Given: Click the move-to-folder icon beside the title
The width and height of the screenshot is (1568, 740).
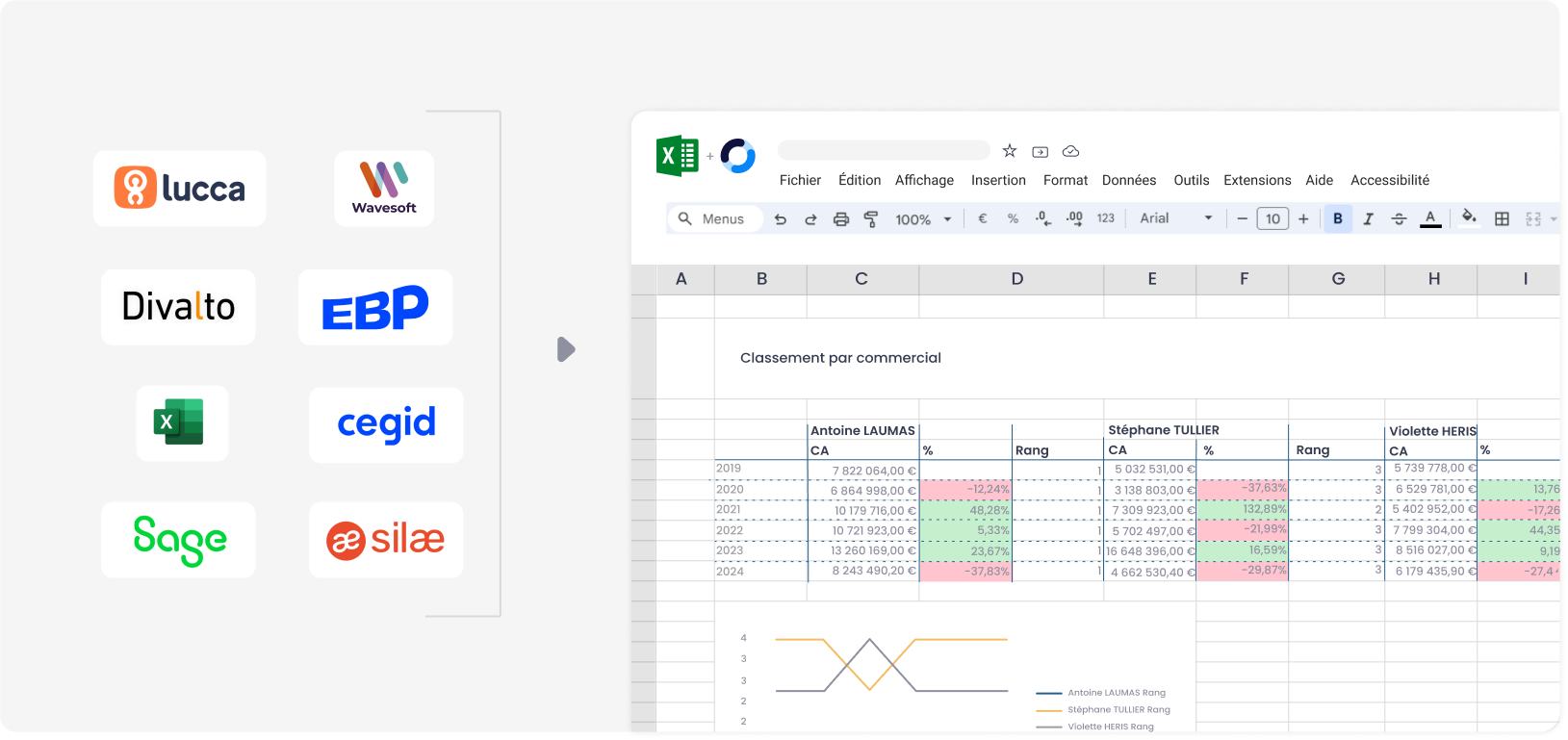Looking at the screenshot, I should (1041, 152).
